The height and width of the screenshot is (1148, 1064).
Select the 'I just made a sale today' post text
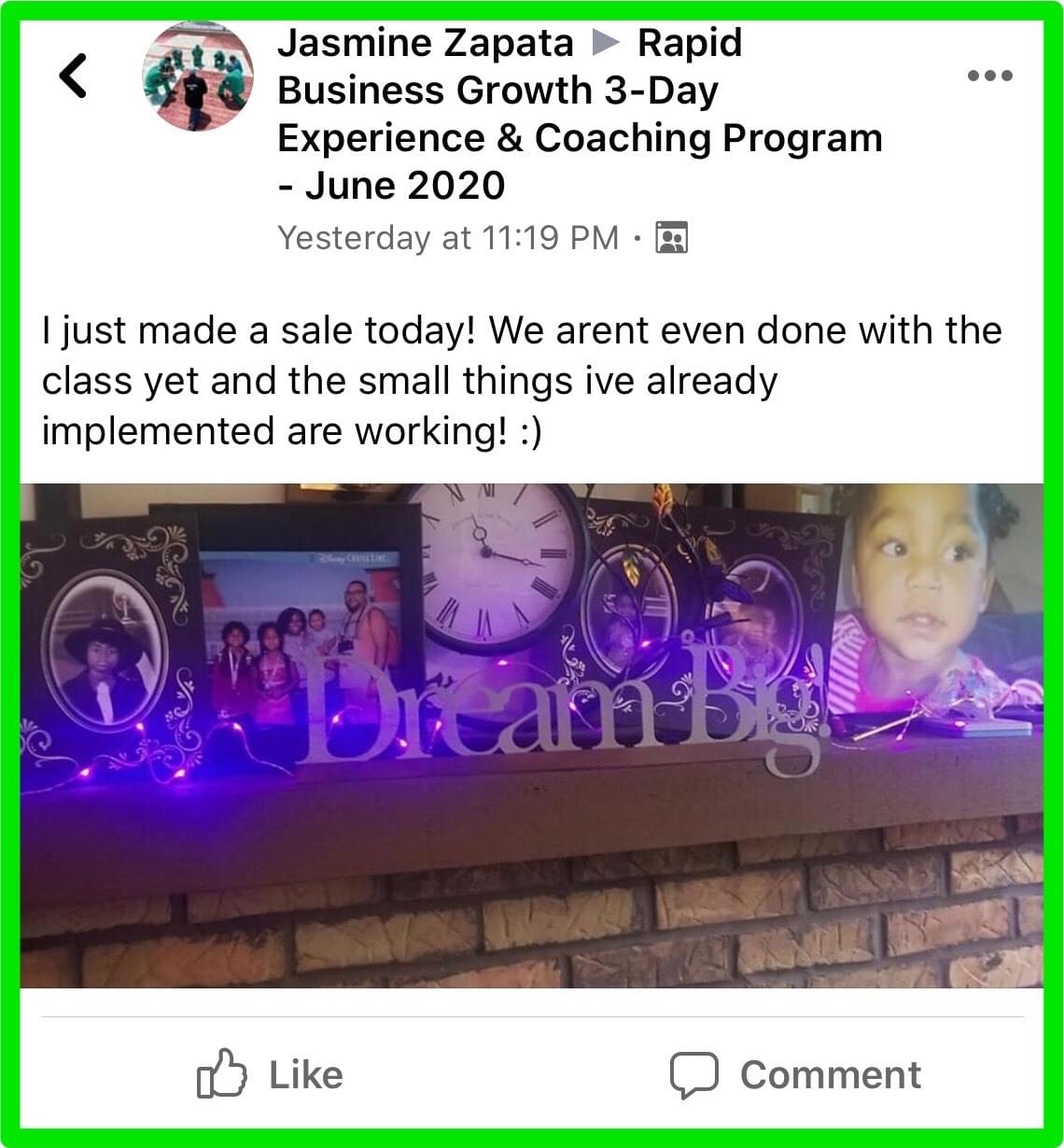[x=522, y=381]
